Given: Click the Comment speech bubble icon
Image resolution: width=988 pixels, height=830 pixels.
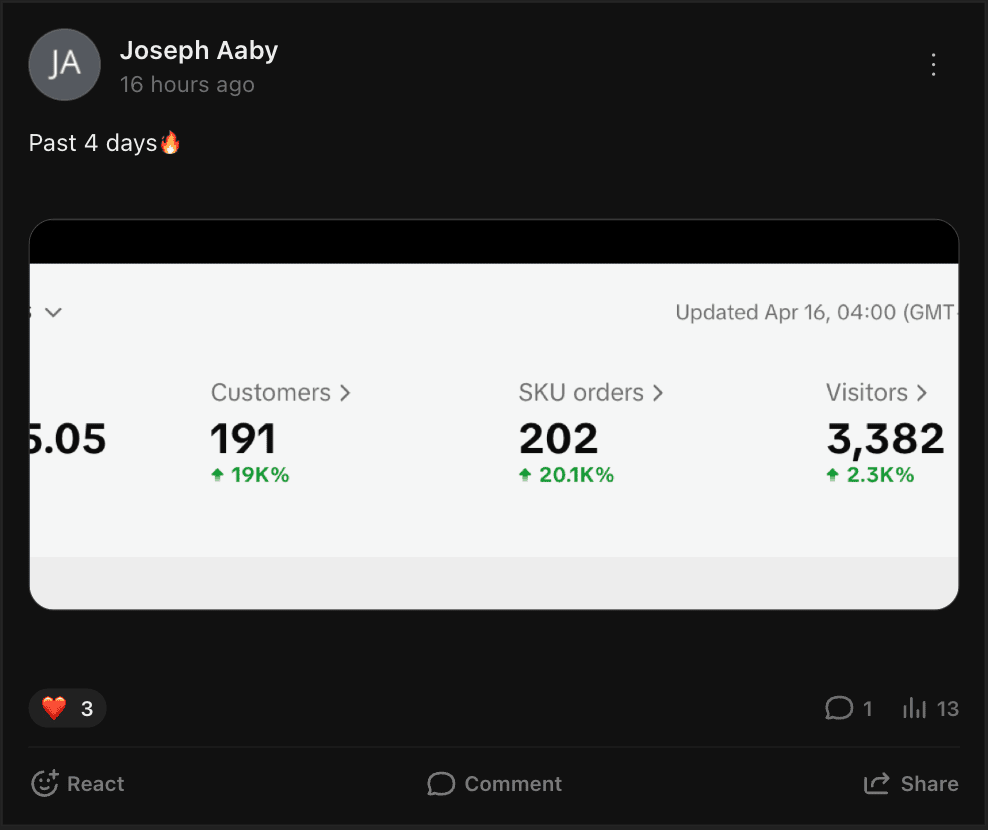Looking at the screenshot, I should point(441,784).
